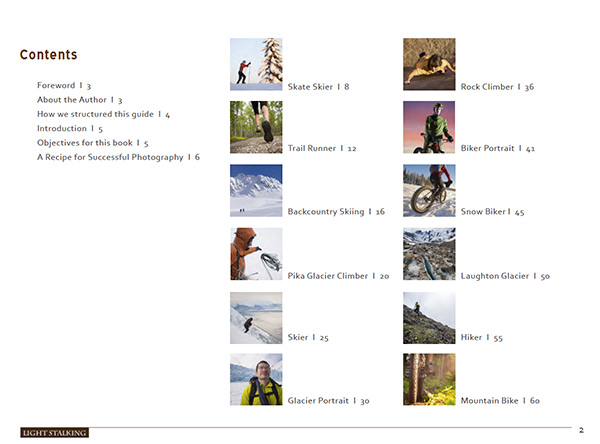
Task: Open the Pika Glacier Climber thumbnail
Action: tap(256, 254)
